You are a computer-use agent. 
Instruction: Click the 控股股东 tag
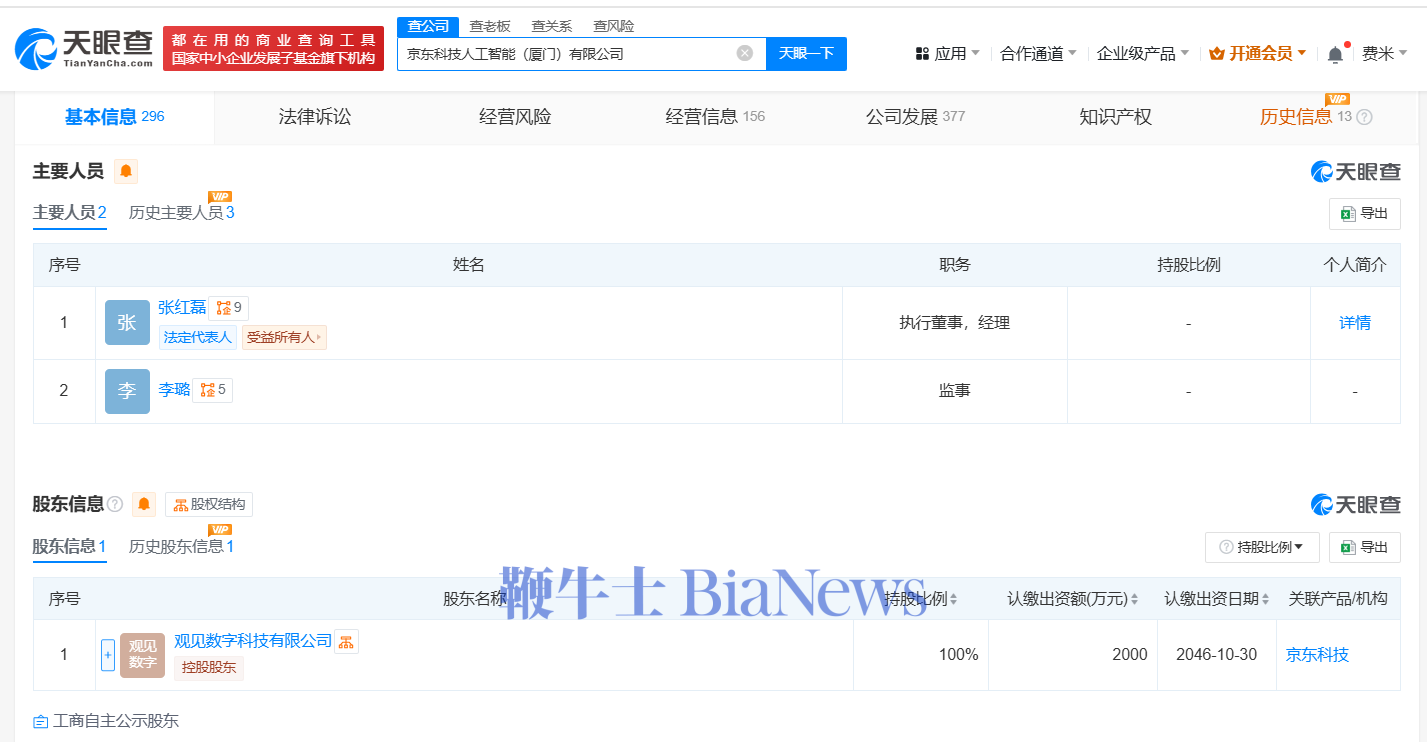209,668
